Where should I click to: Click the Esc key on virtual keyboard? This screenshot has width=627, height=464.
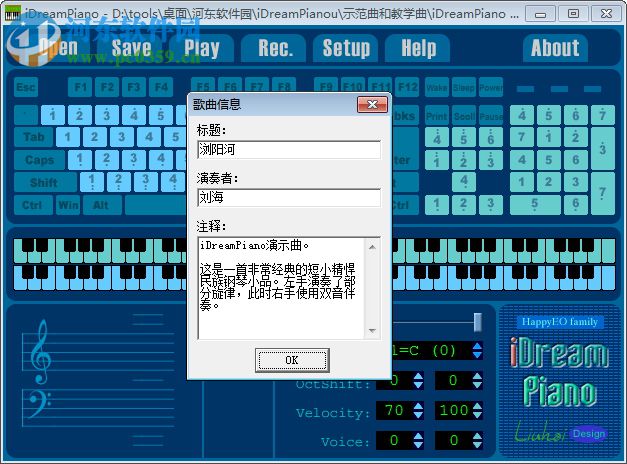(x=26, y=87)
